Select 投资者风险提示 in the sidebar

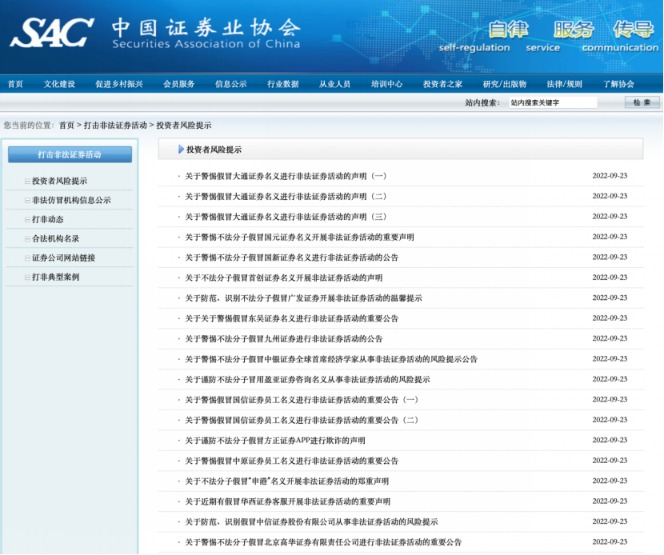pos(59,181)
